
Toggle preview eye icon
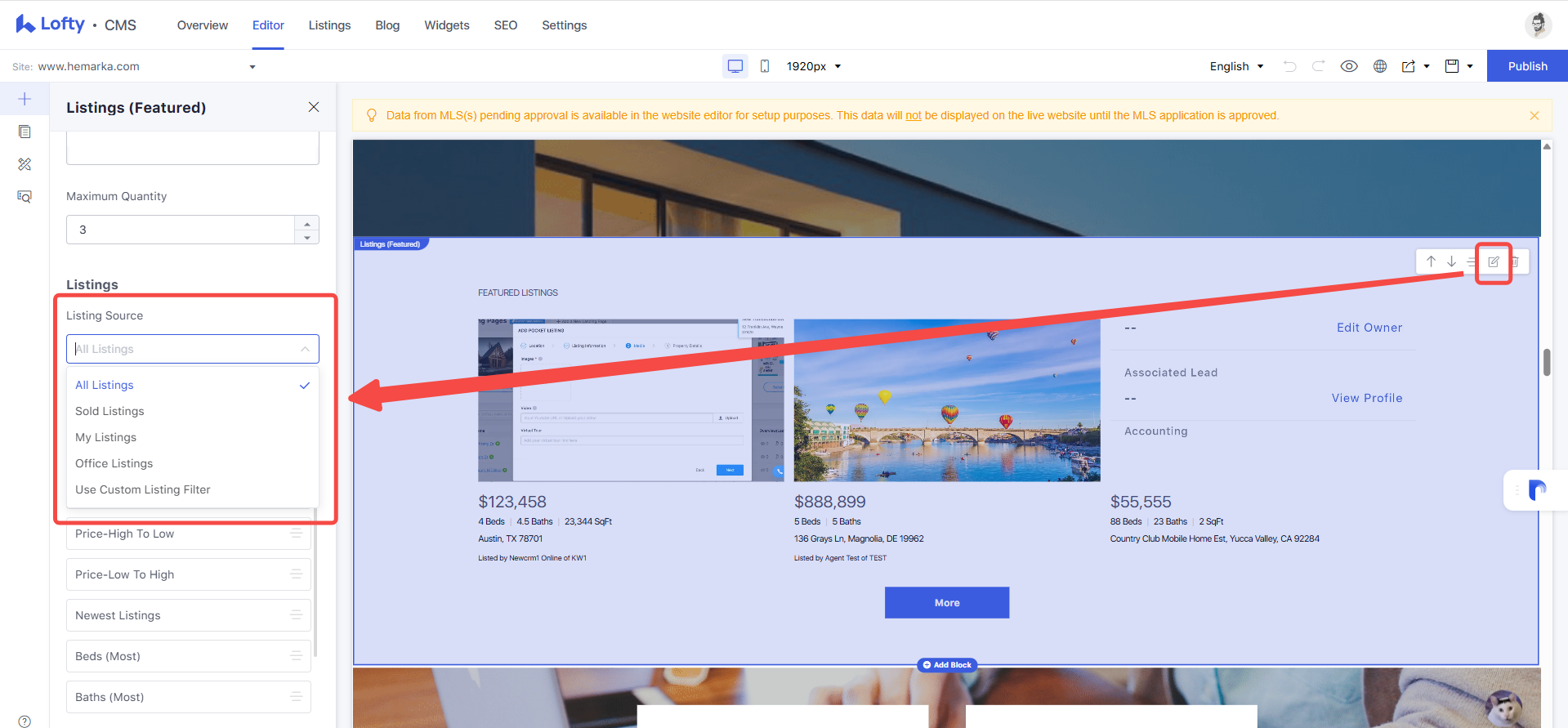[1349, 66]
